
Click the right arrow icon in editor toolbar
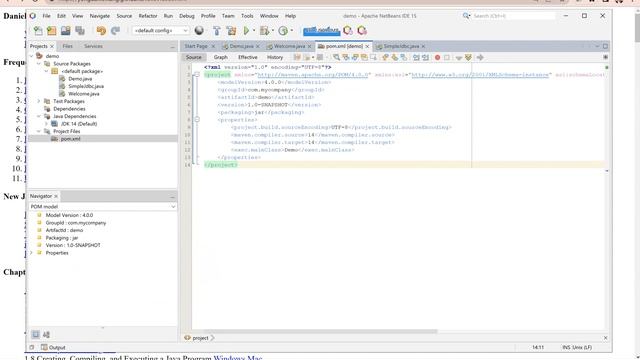click(x=480, y=58)
